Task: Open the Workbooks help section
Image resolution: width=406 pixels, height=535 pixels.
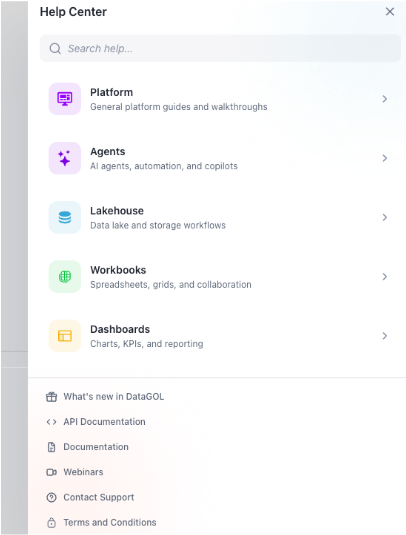Action: click(x=219, y=277)
